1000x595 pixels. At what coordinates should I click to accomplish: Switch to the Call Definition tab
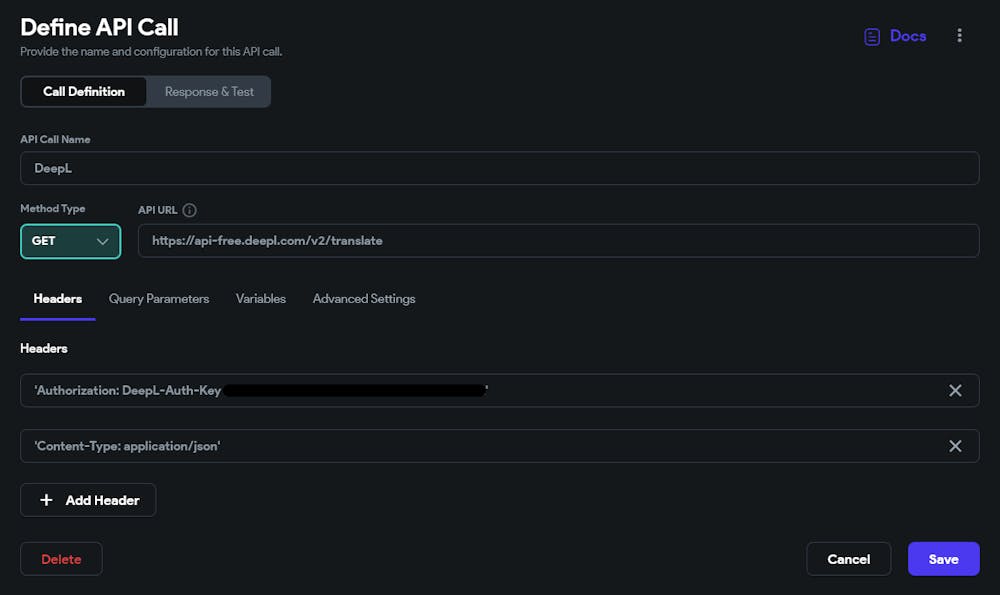[84, 92]
